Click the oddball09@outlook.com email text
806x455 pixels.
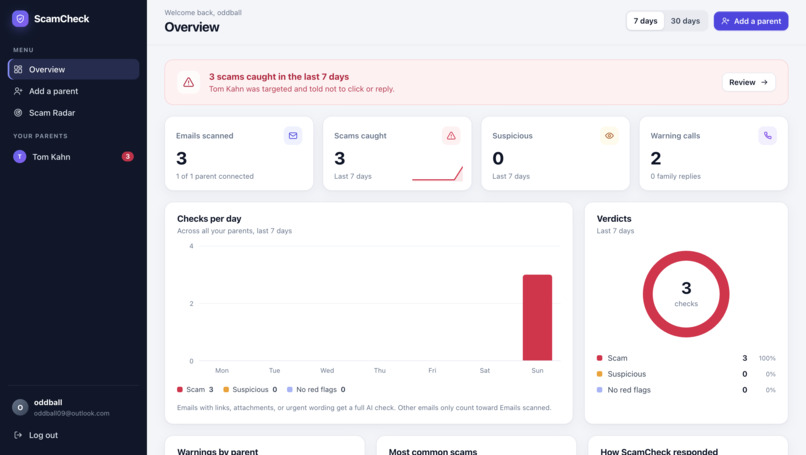[71, 413]
